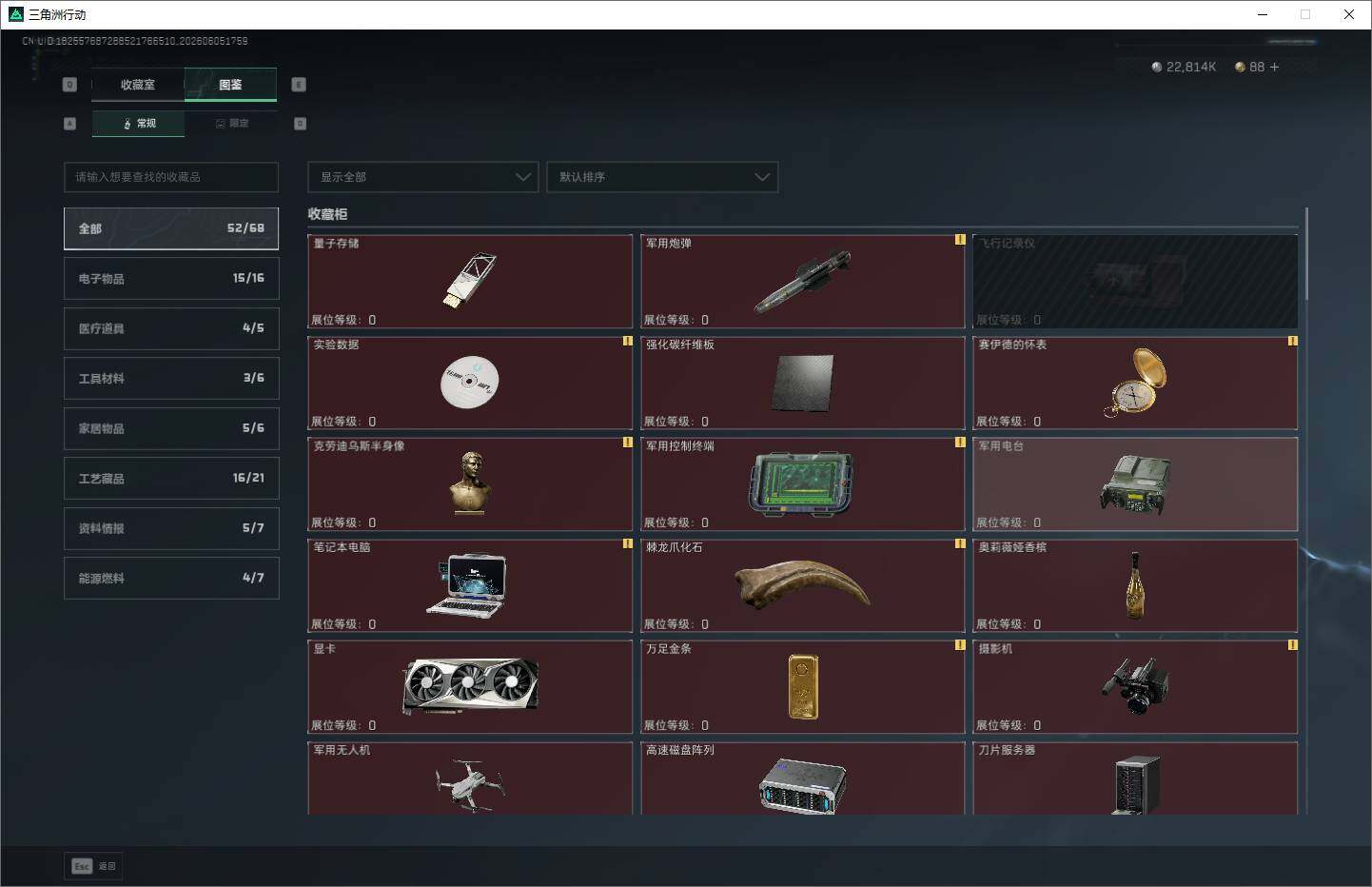Focus the collectible search input field
Screen dimensions: 1372x887
(171, 177)
